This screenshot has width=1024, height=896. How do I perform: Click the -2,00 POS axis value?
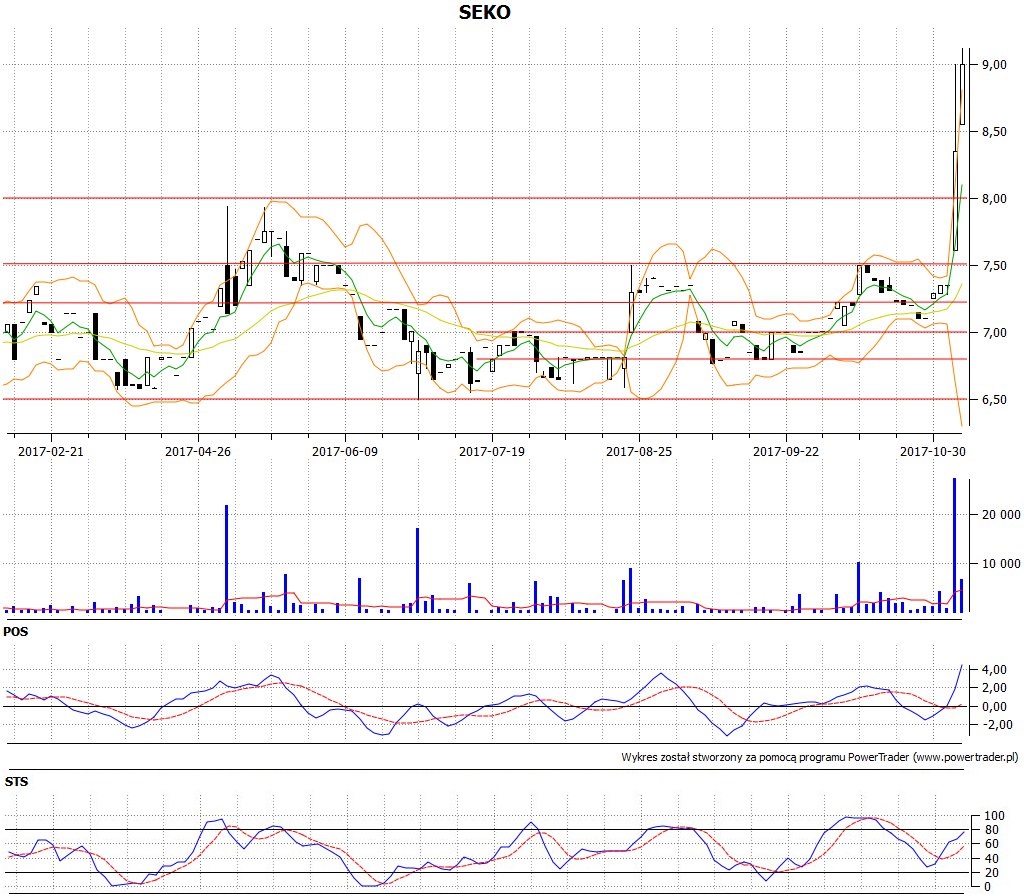coord(997,725)
